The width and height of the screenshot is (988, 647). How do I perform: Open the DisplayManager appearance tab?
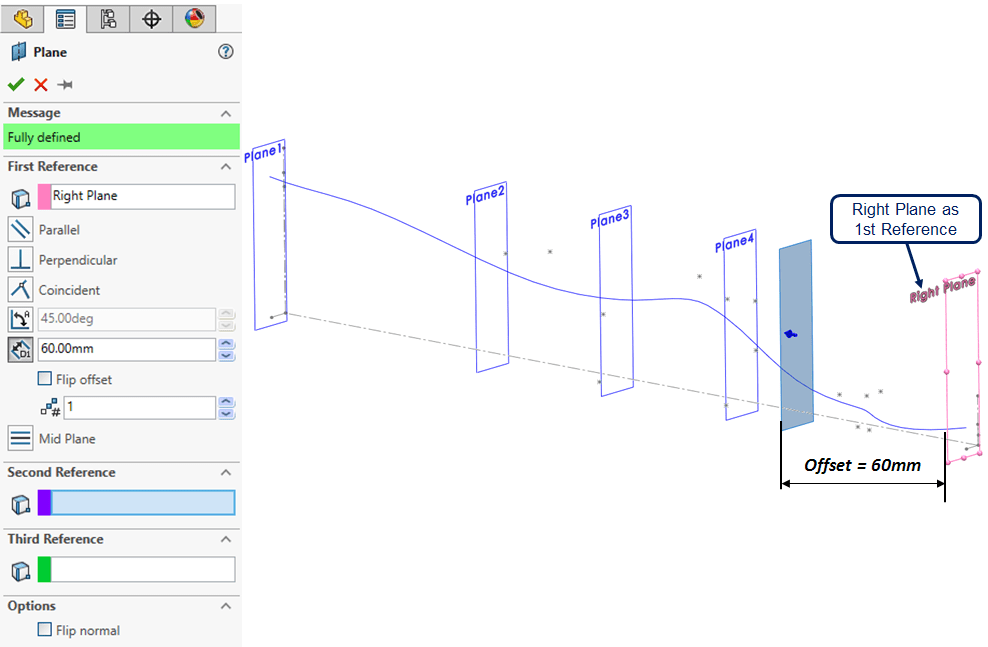click(194, 18)
